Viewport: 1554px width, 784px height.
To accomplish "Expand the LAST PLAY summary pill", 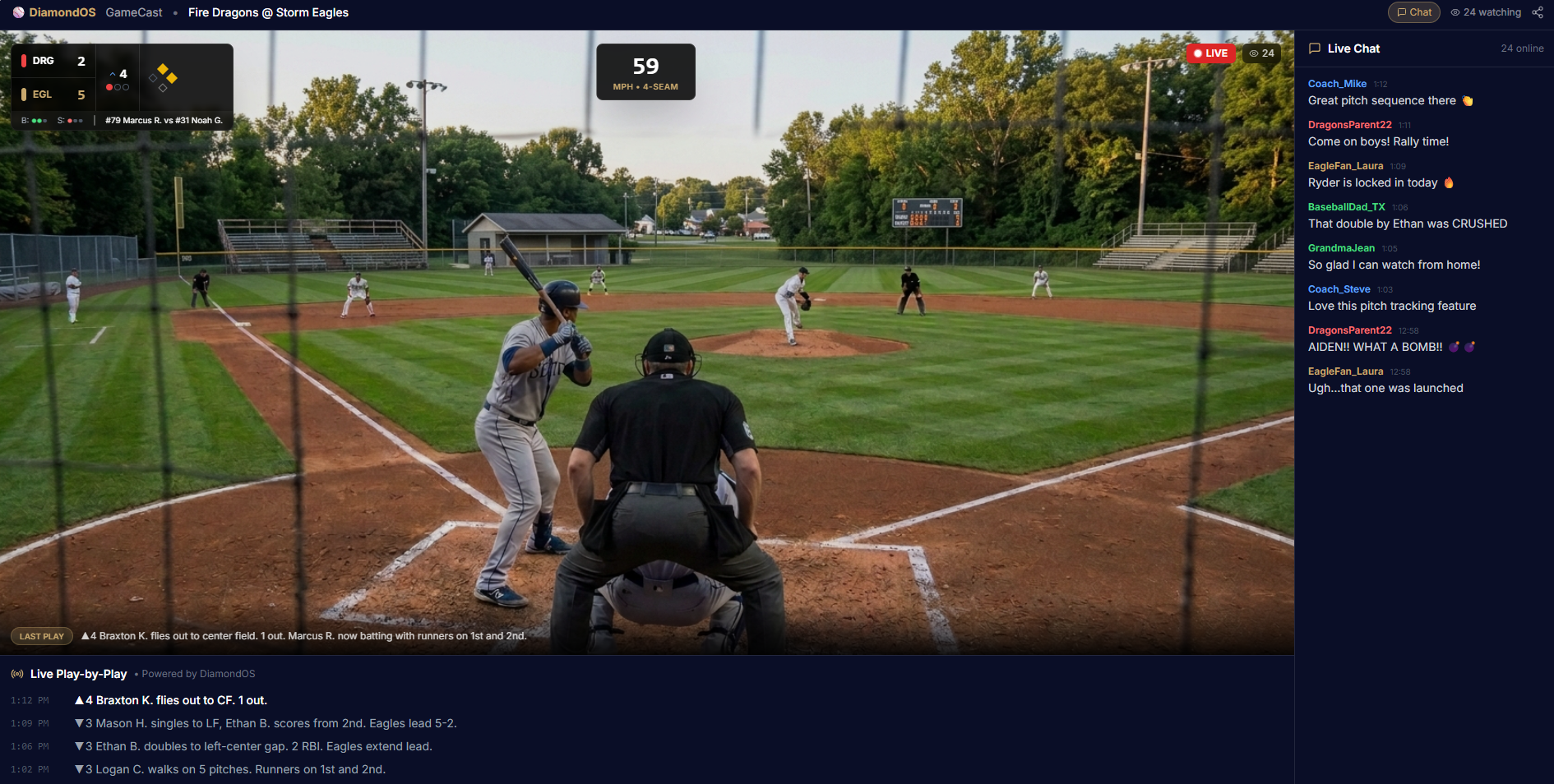I will pos(41,635).
